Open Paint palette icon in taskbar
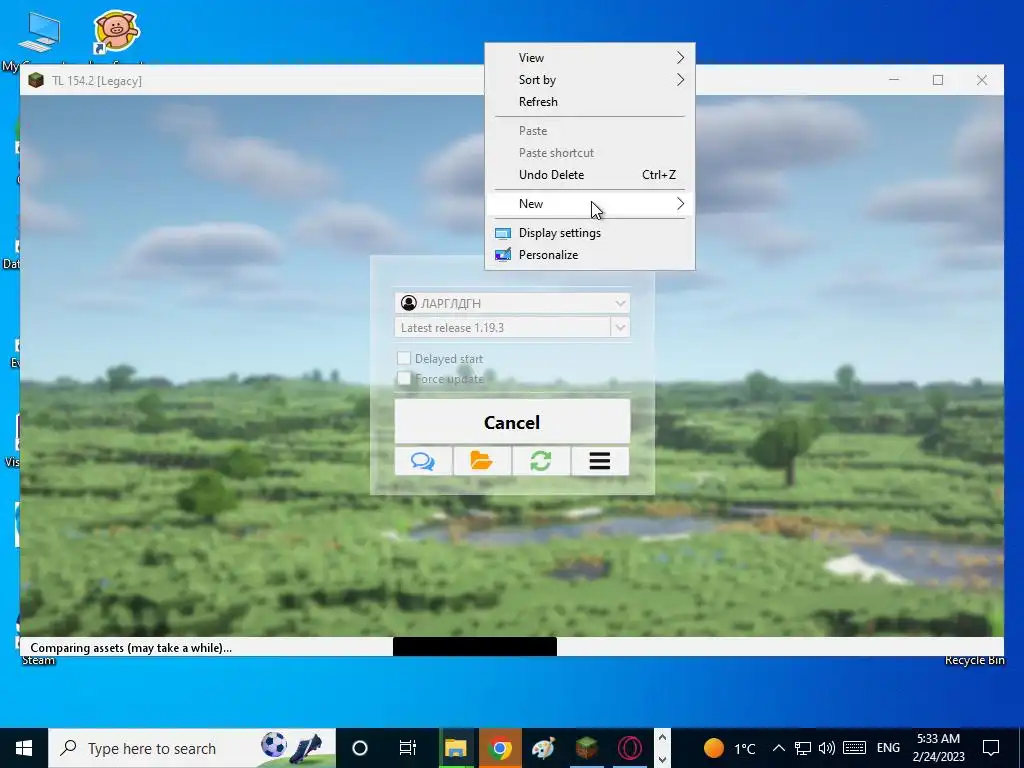Screen dimensions: 1024x768 click(x=543, y=748)
